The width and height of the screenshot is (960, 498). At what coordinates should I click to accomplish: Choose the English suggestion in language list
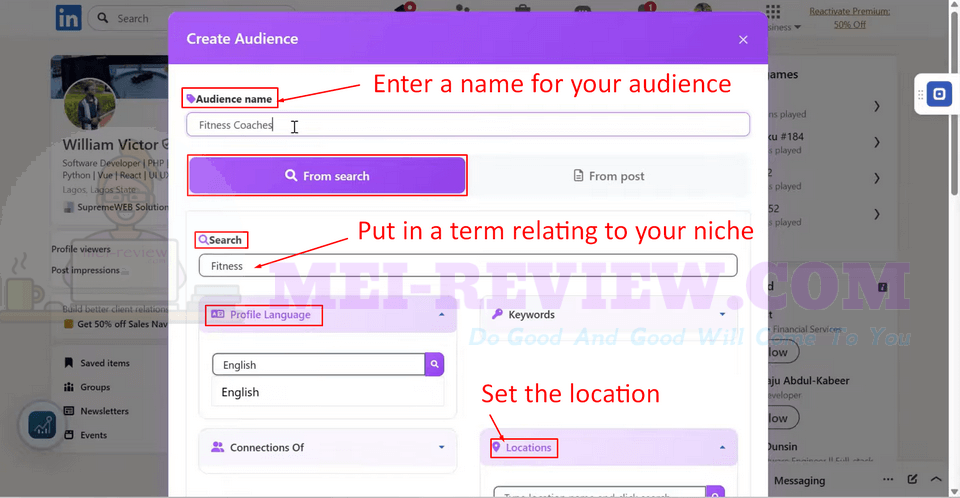328,392
